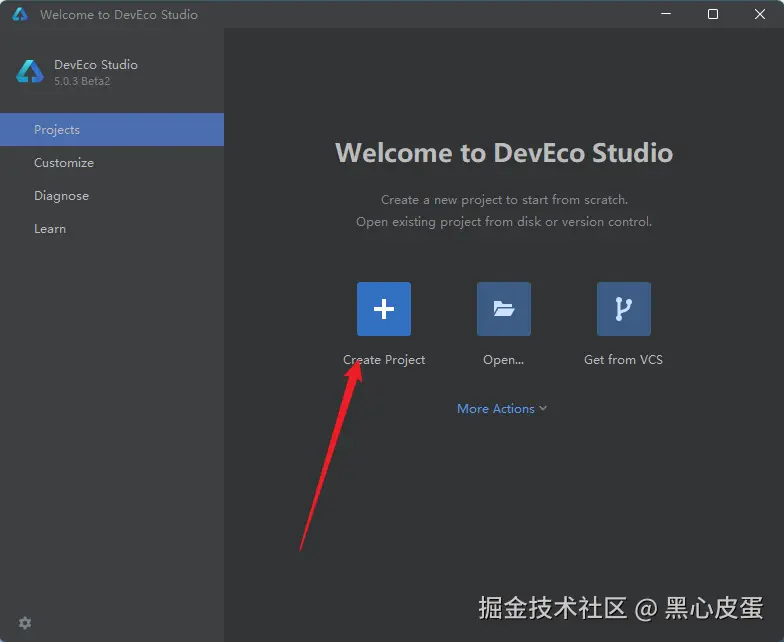The width and height of the screenshot is (784, 642).
Task: Switch to the Customize tab
Action: 112,162
